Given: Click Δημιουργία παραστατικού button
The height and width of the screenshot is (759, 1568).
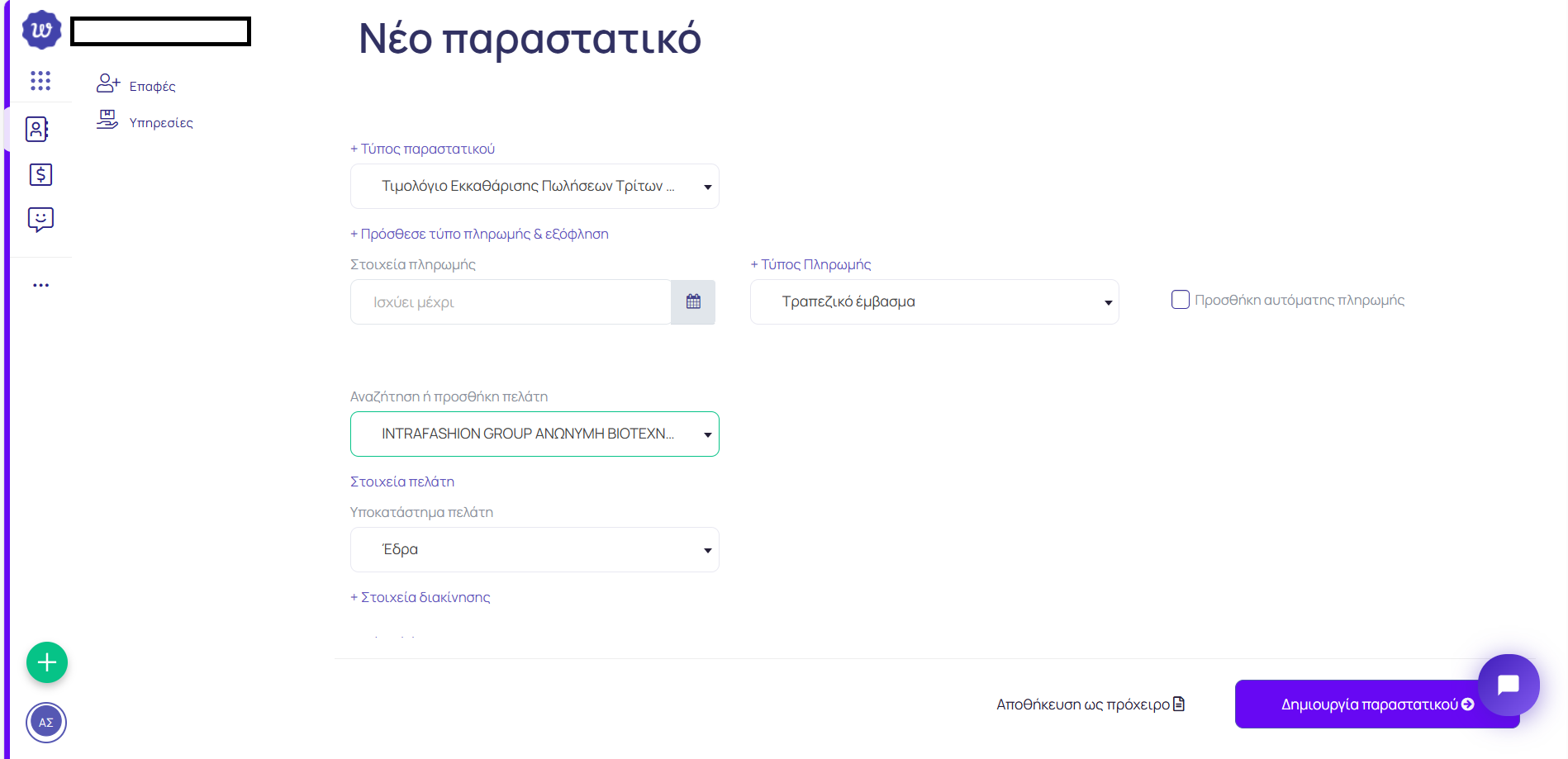Looking at the screenshot, I should click(1377, 704).
